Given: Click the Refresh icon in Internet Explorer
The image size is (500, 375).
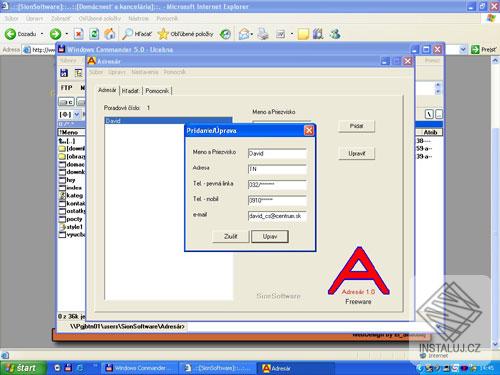Looking at the screenshot, I should point(94,34).
